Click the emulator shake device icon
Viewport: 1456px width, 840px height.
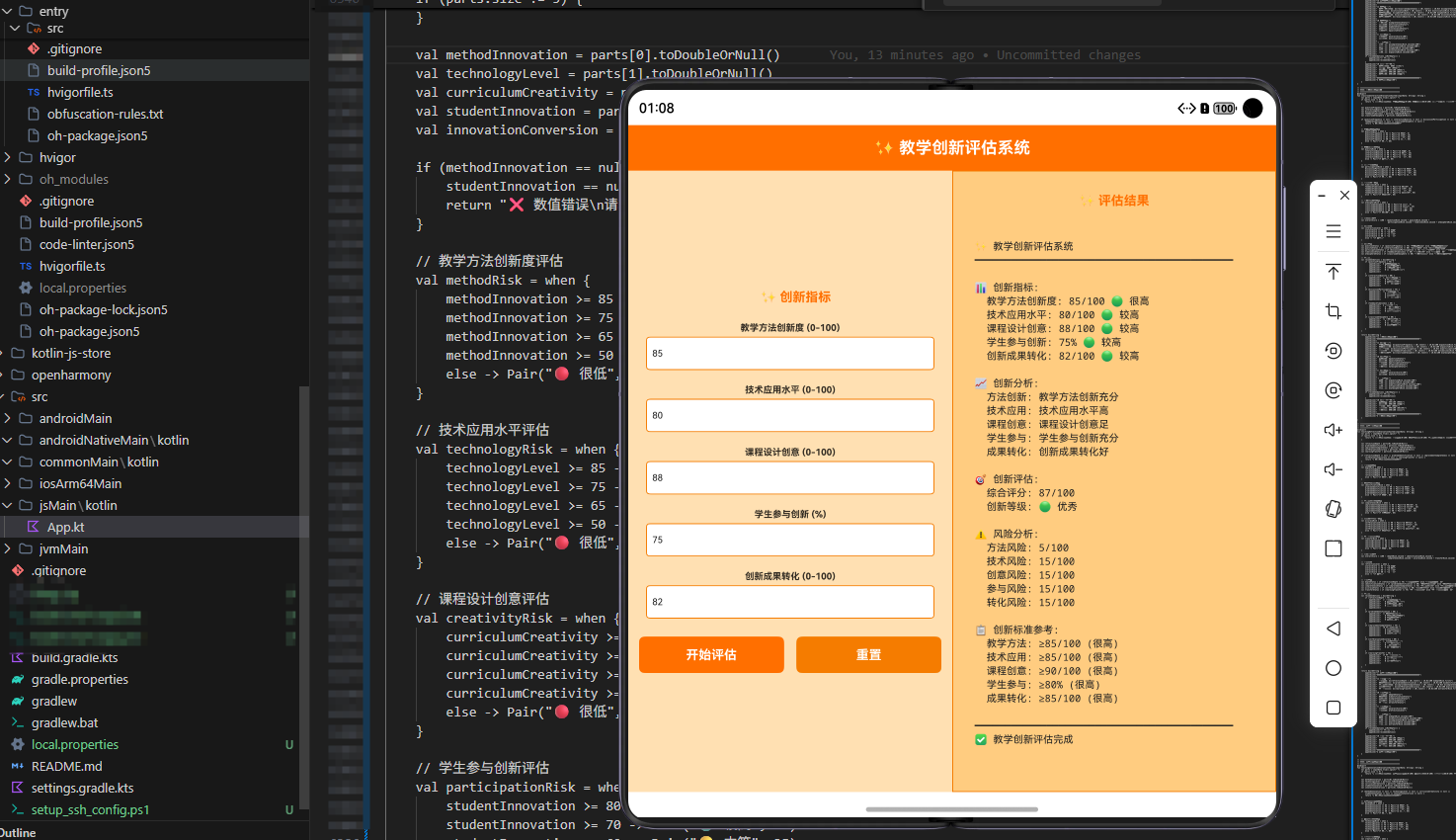[x=1333, y=509]
